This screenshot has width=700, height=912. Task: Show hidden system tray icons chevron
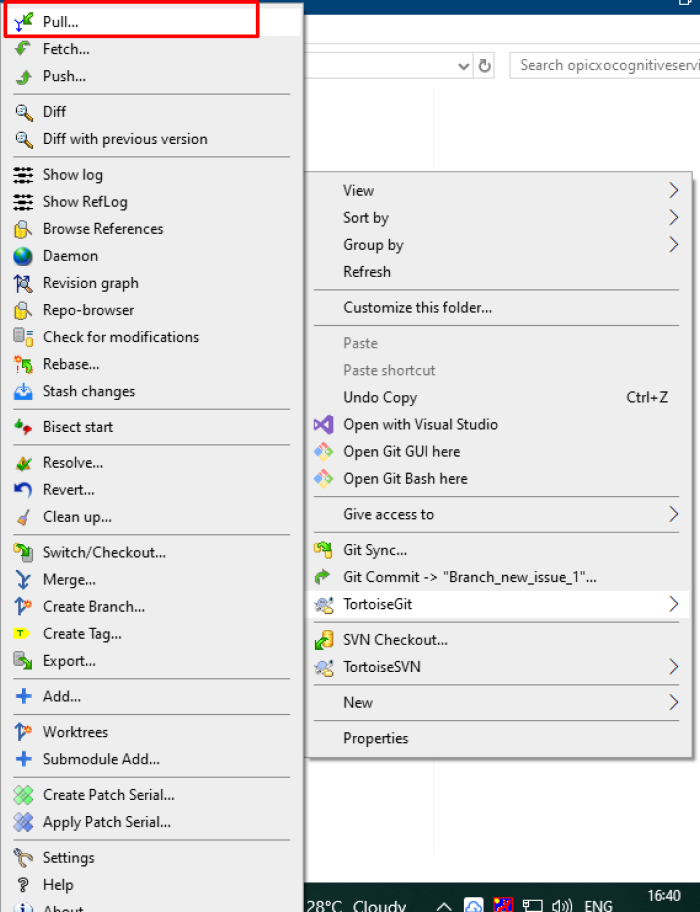click(x=444, y=906)
